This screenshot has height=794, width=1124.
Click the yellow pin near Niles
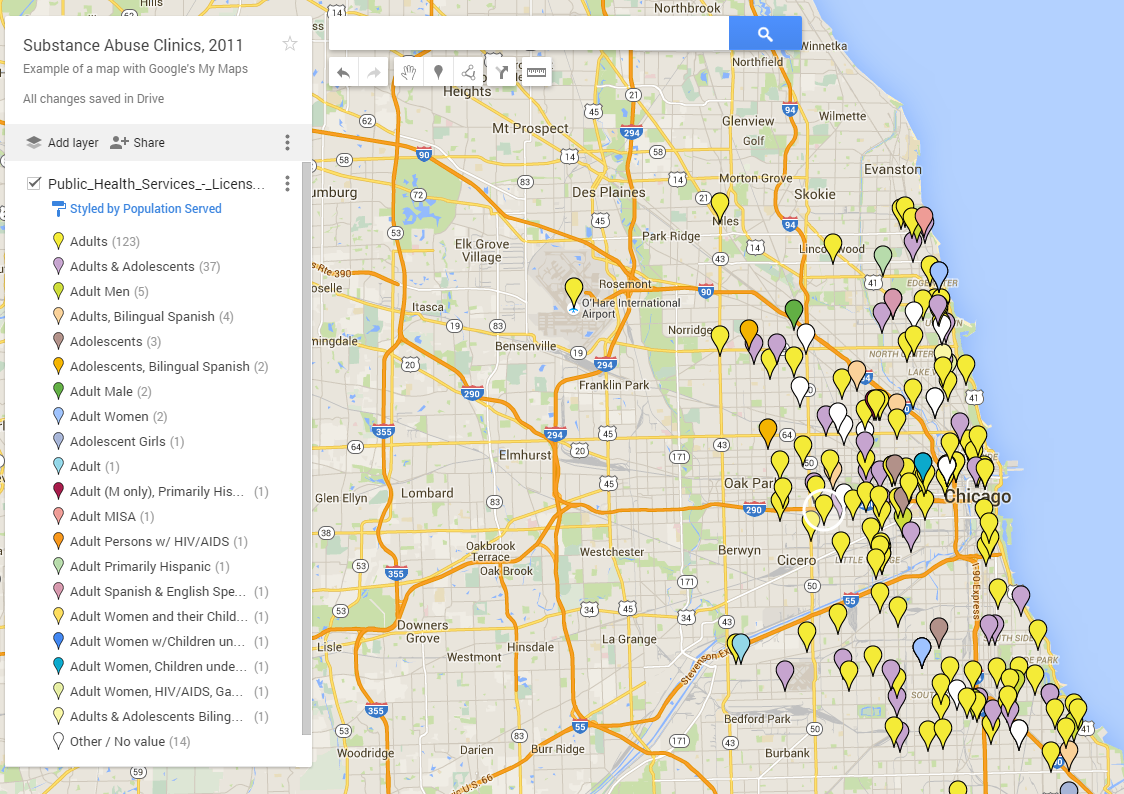(x=720, y=207)
